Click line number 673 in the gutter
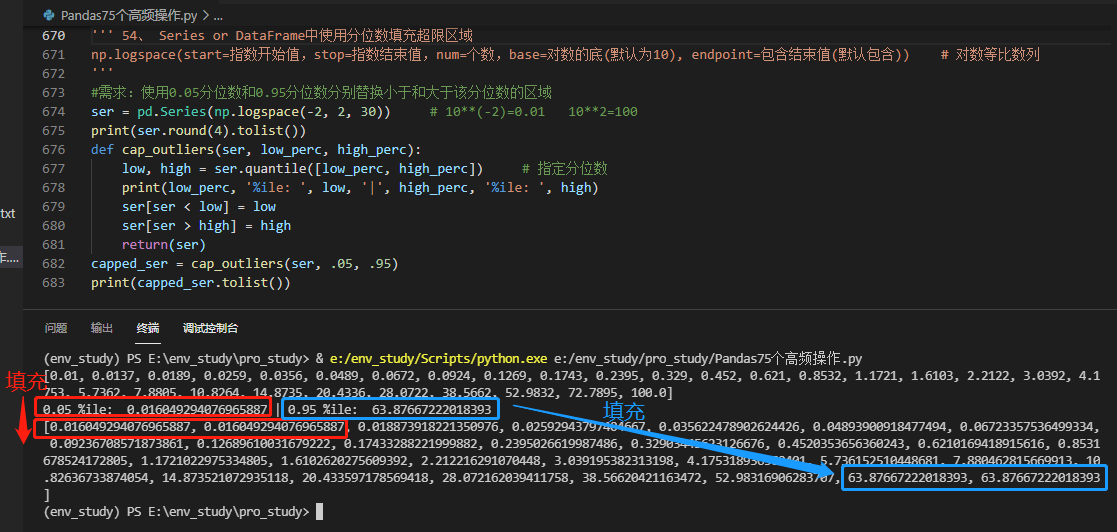The height and width of the screenshot is (532, 1117). click(54, 93)
